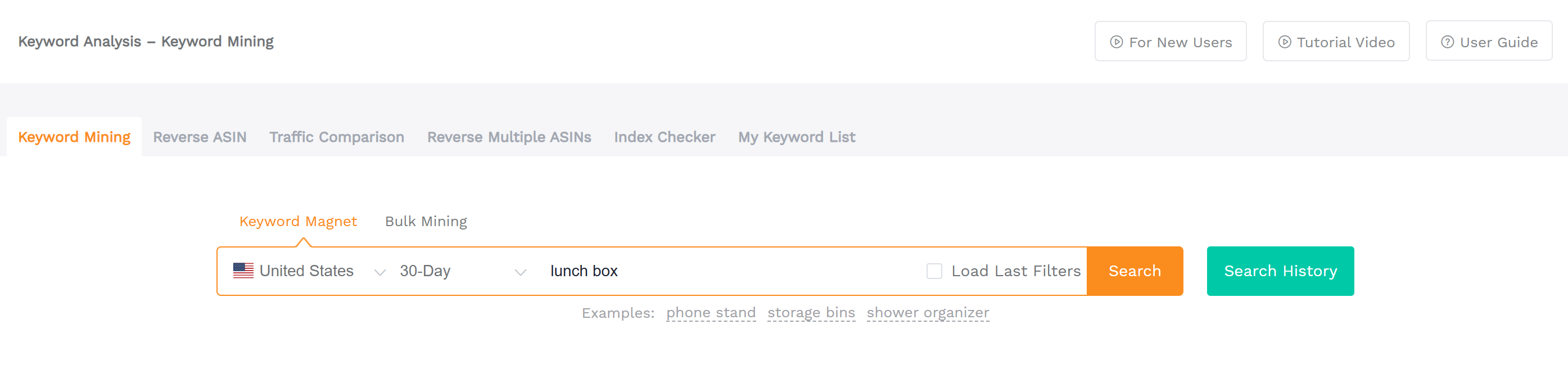
Task: Switch to Bulk Mining mode
Action: point(426,222)
